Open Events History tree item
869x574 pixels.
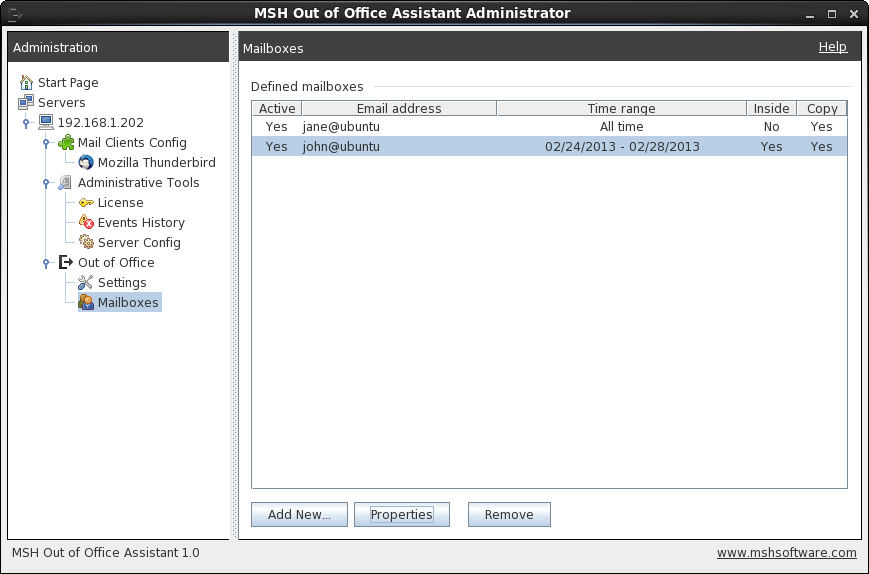(x=141, y=222)
